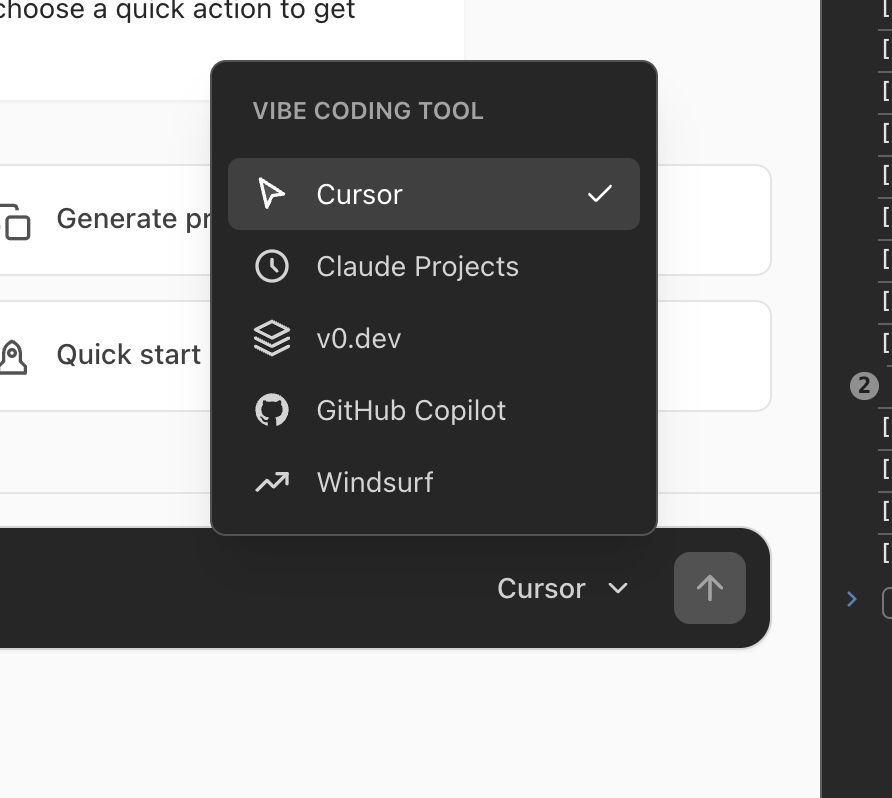Click the badge showing the number 2

point(866,385)
